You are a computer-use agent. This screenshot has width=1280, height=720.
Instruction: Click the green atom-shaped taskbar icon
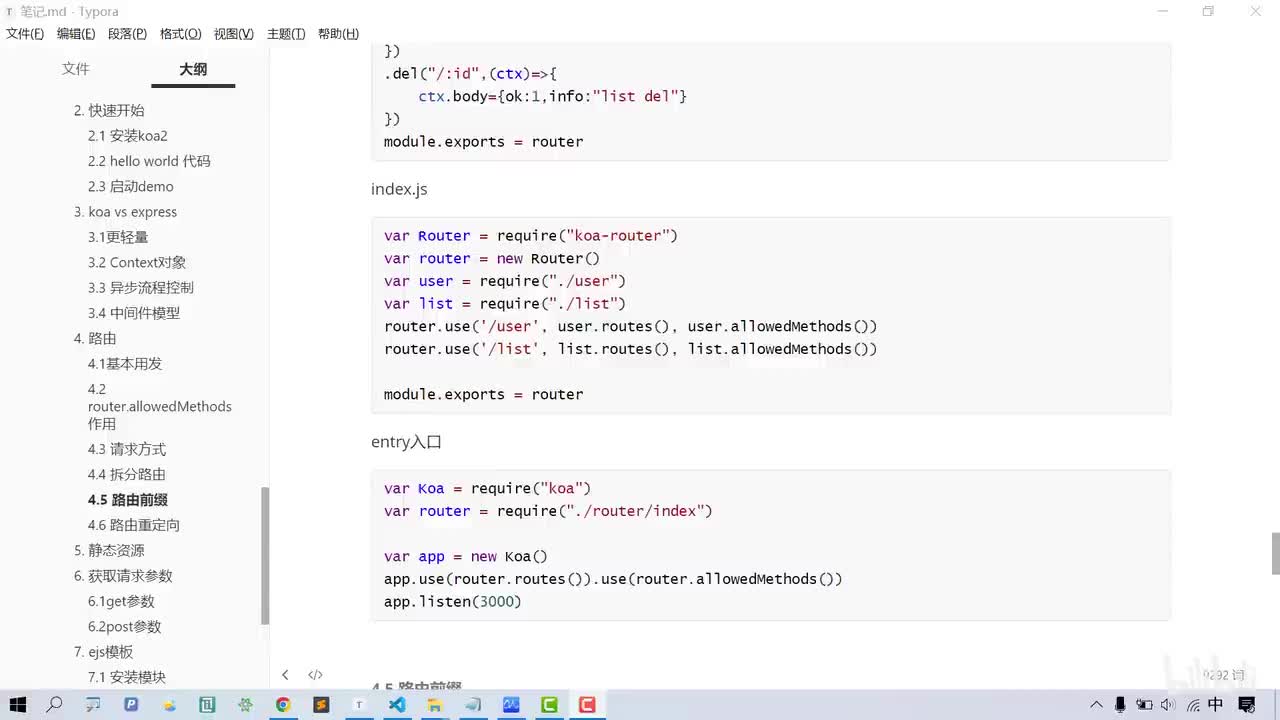(245, 705)
